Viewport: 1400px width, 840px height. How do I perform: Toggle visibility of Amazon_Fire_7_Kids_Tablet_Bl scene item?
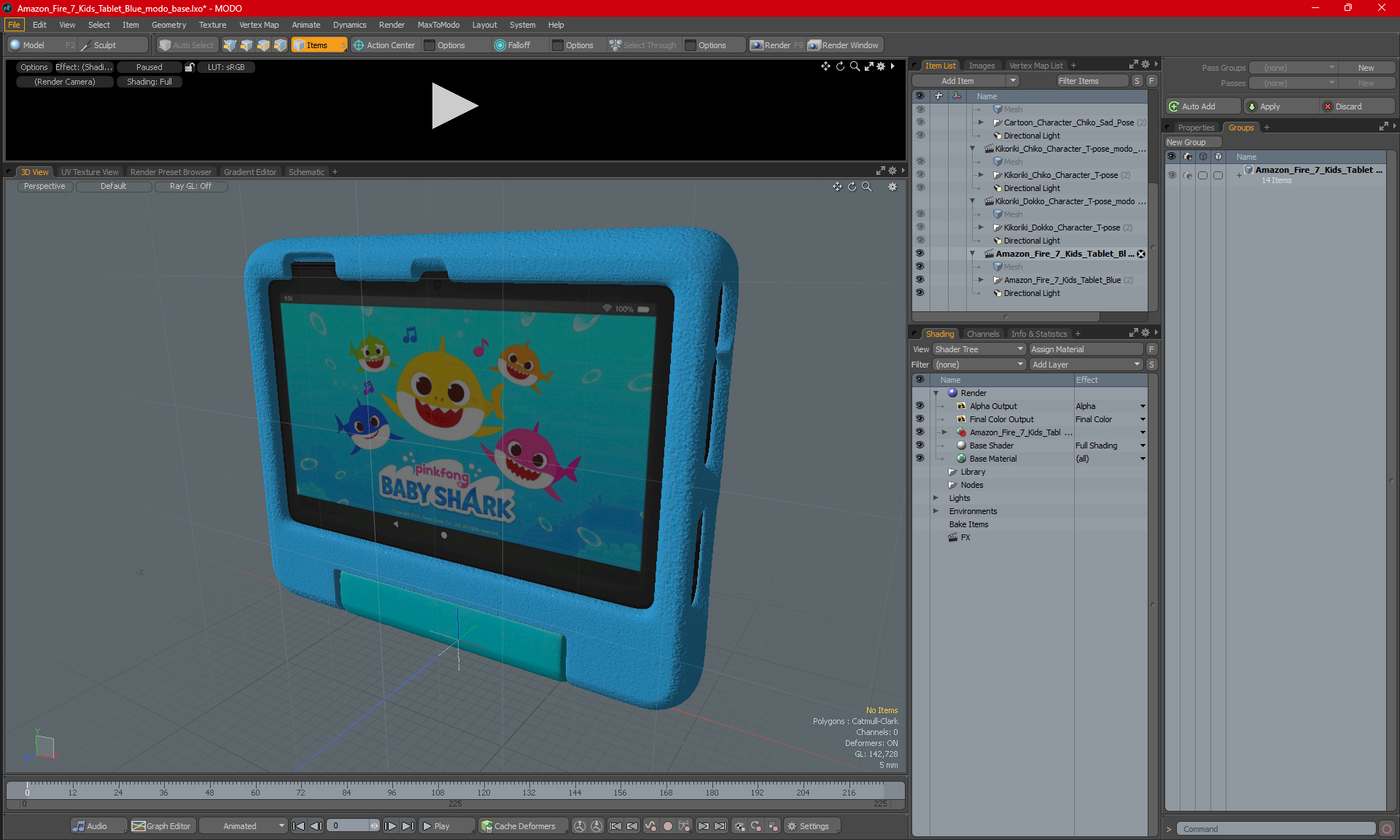pyautogui.click(x=919, y=254)
